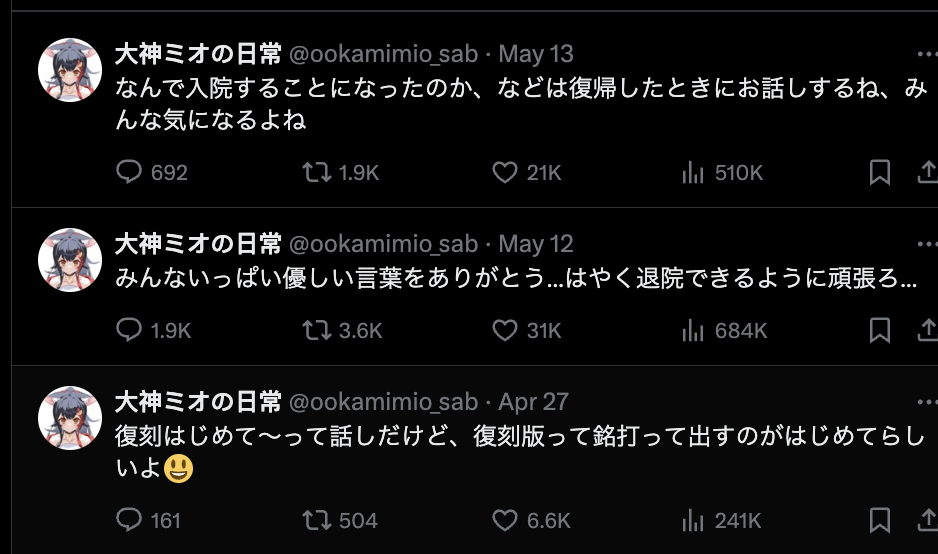Open more options on May 13 tweet

[927, 54]
